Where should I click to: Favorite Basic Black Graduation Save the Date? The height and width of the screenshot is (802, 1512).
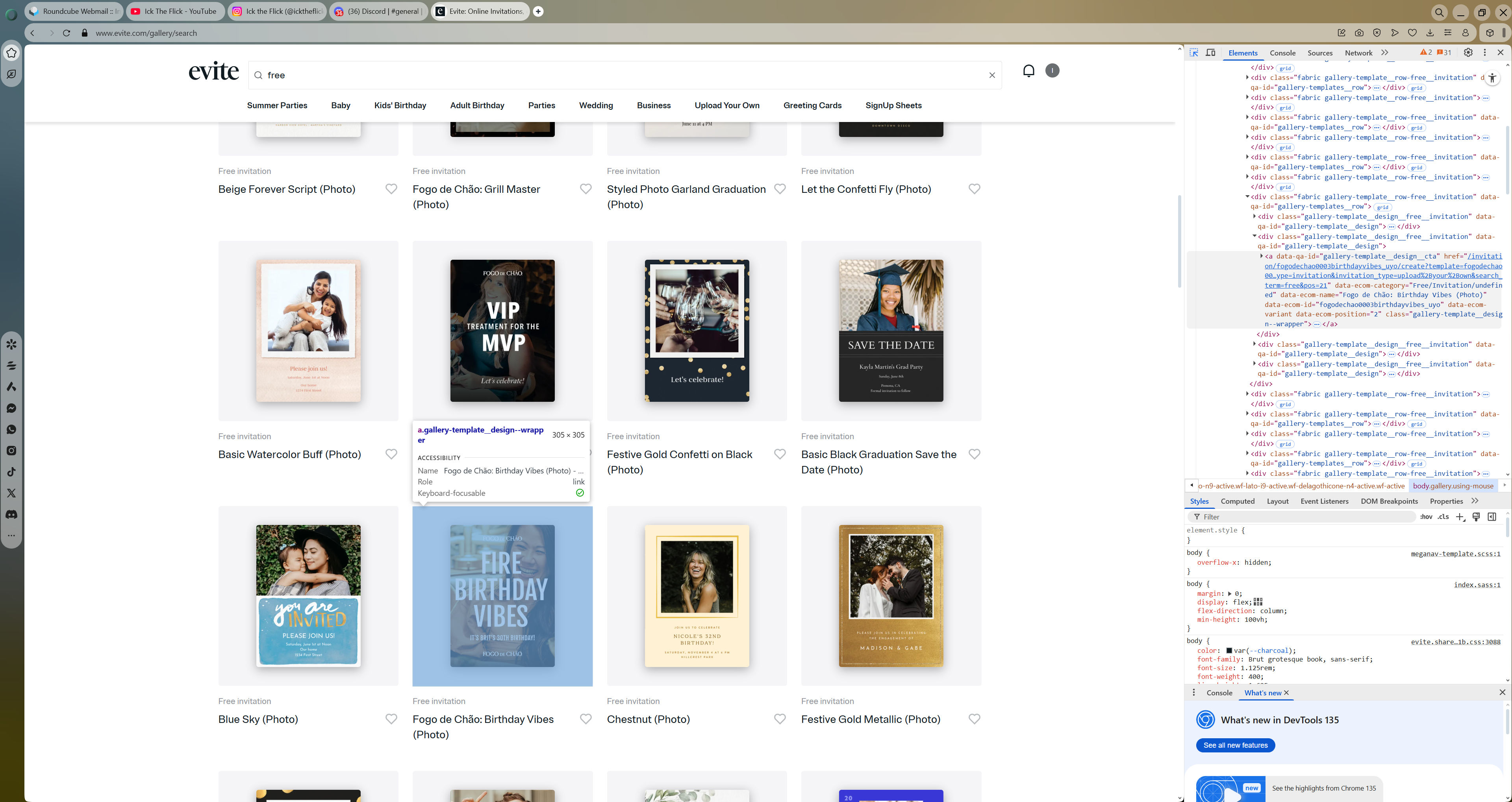point(974,454)
